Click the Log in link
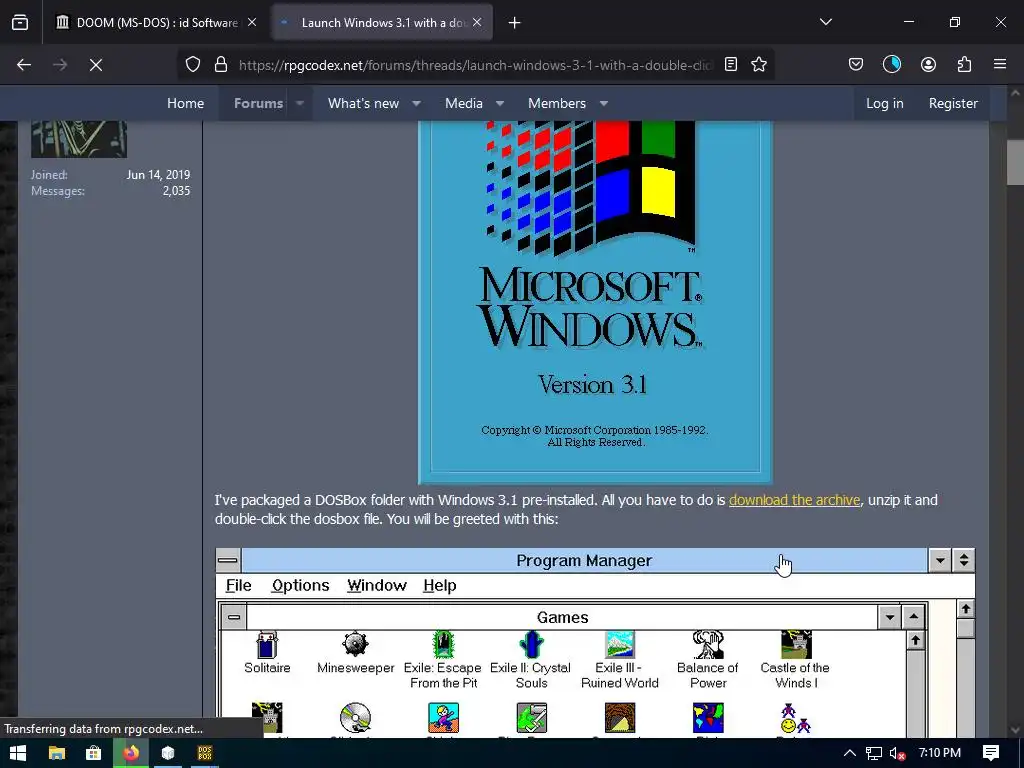Screen dimensions: 1024x768 884,103
